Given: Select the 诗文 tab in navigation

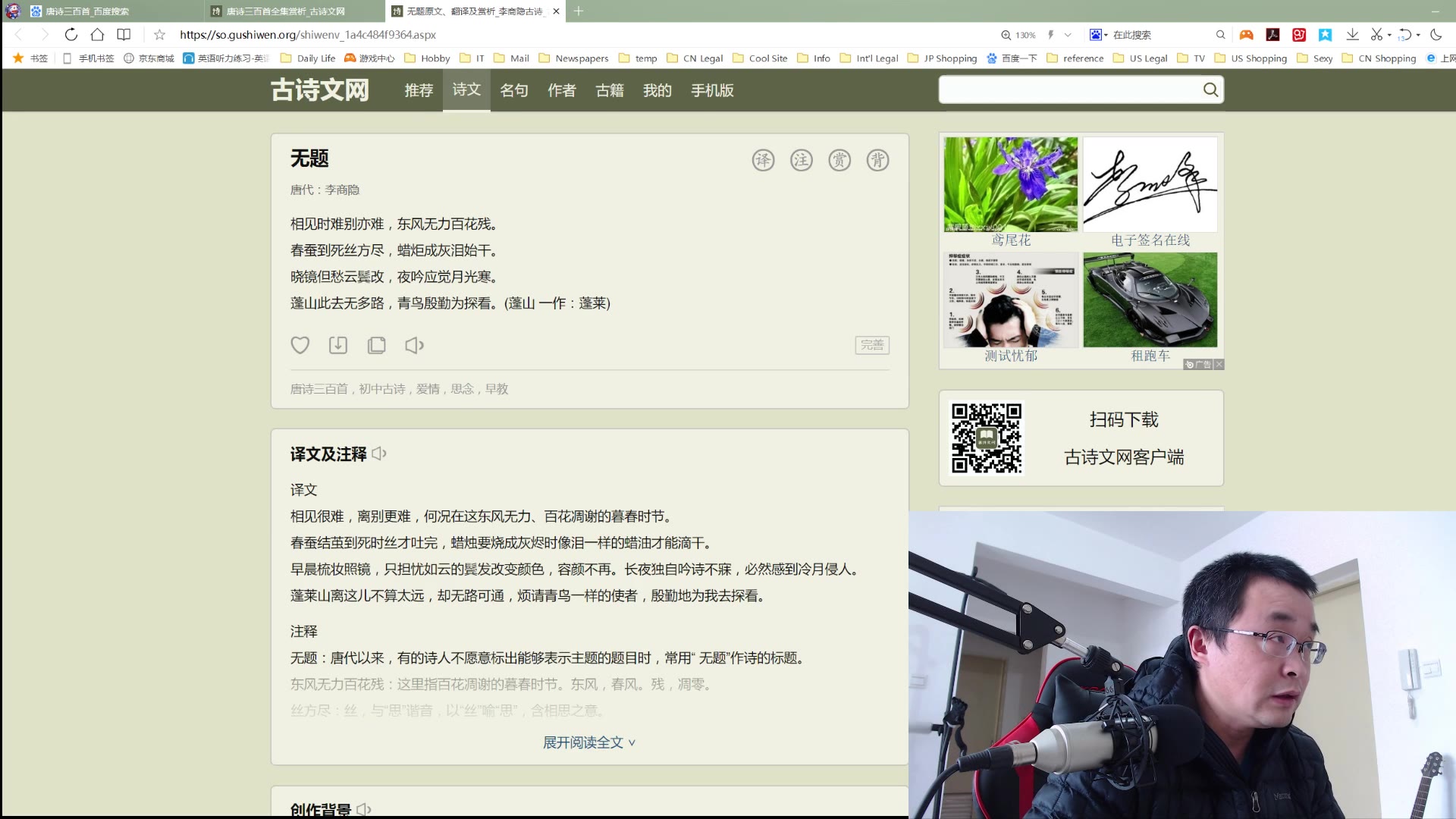Looking at the screenshot, I should tap(466, 89).
